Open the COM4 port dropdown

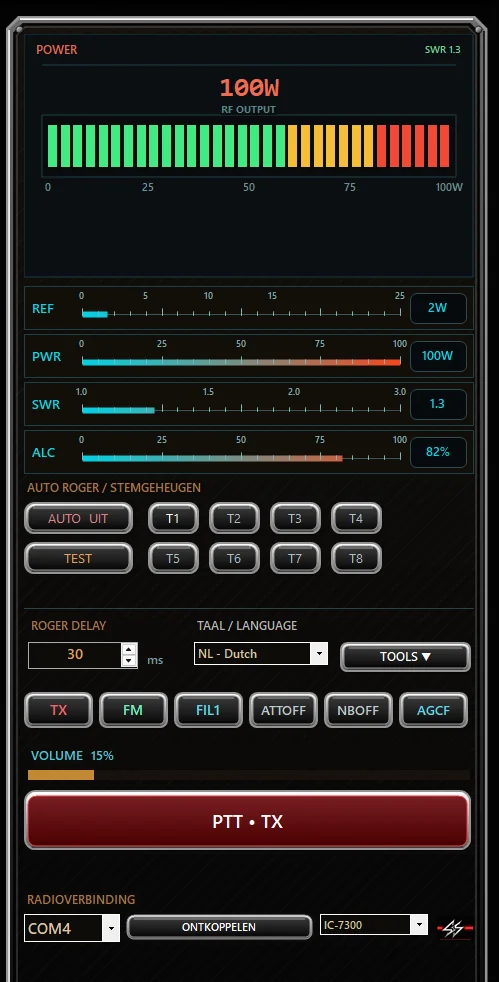pos(72,928)
